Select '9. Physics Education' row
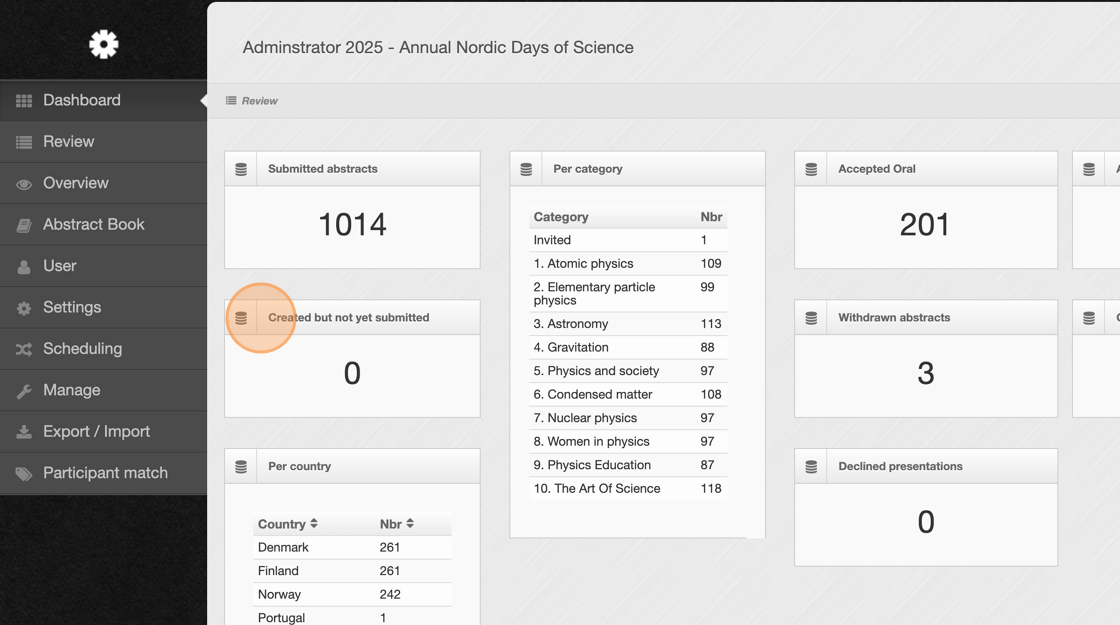Viewport: 1120px width, 625px height. click(x=628, y=465)
